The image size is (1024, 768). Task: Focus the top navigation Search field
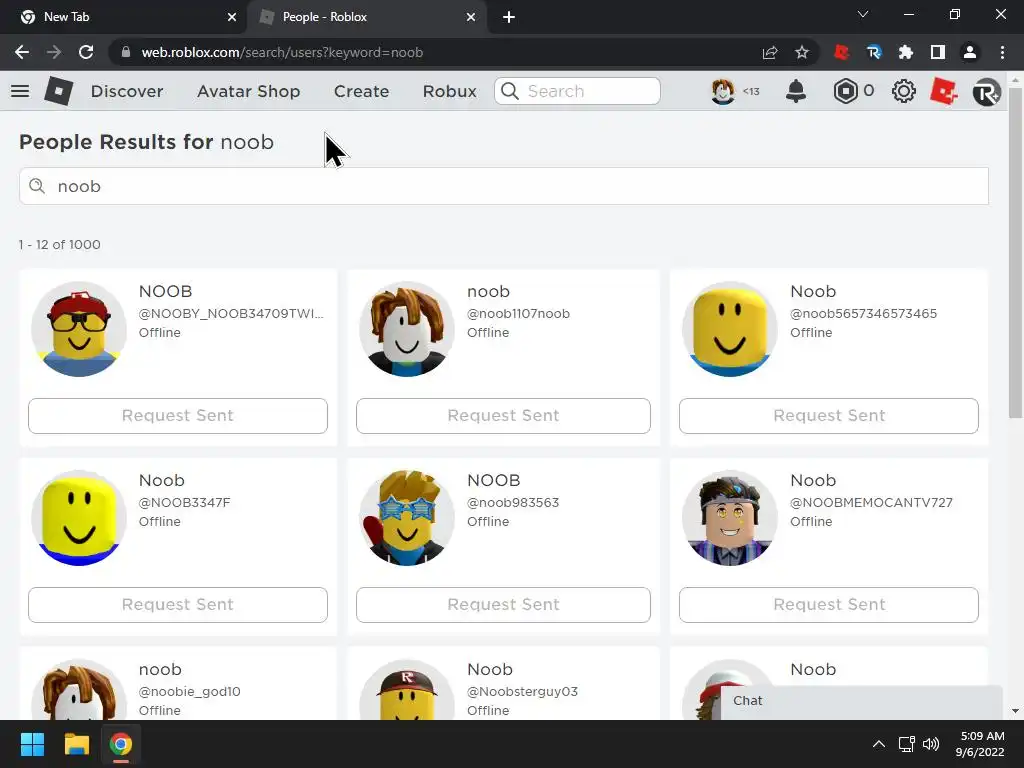(577, 91)
